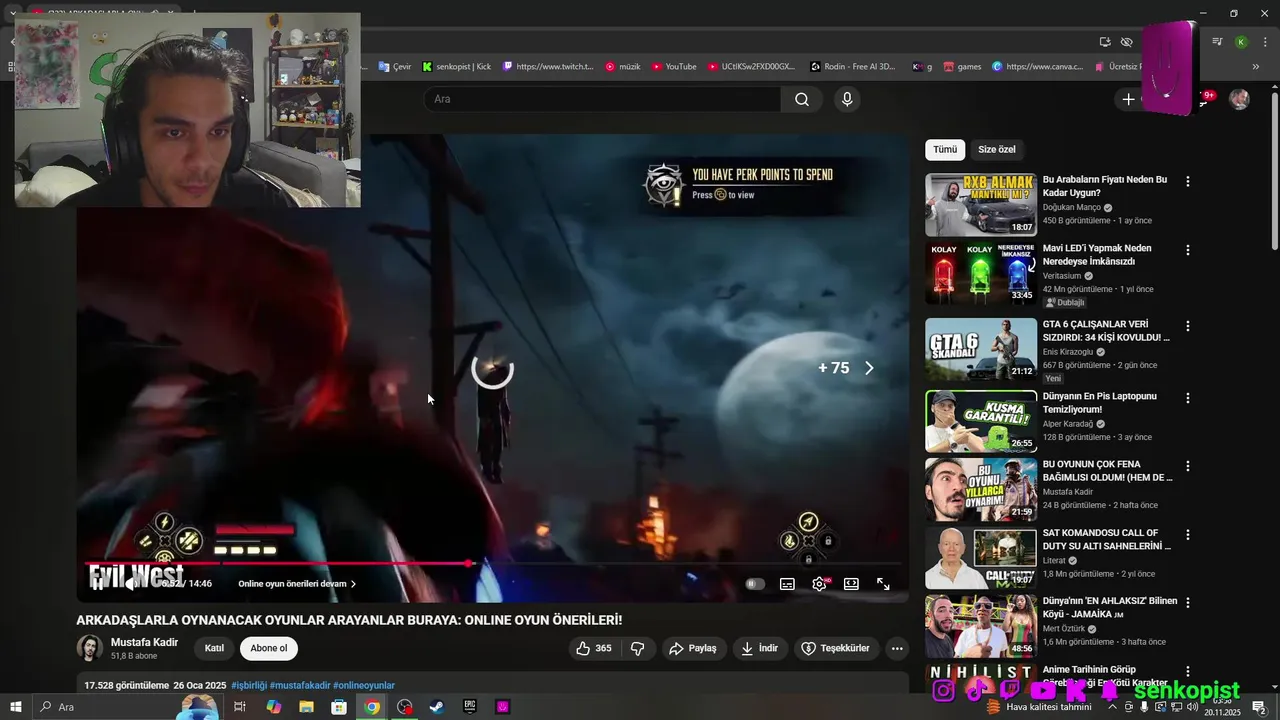Screen dimensions: 1280x720
Task: Open 'Dünyanın En Pis Laptopunu Temizliyorum!' title
Action: (1100, 403)
